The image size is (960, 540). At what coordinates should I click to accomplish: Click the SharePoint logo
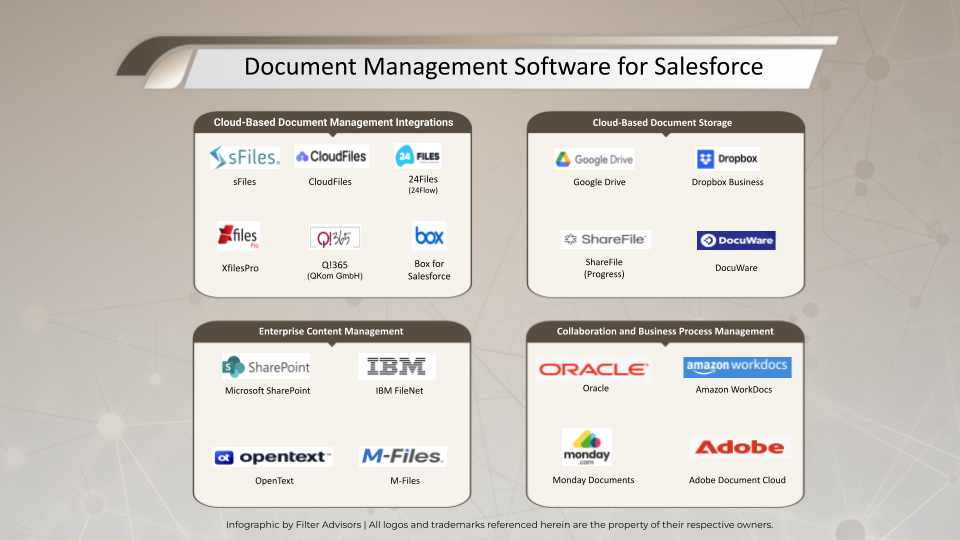pos(266,367)
